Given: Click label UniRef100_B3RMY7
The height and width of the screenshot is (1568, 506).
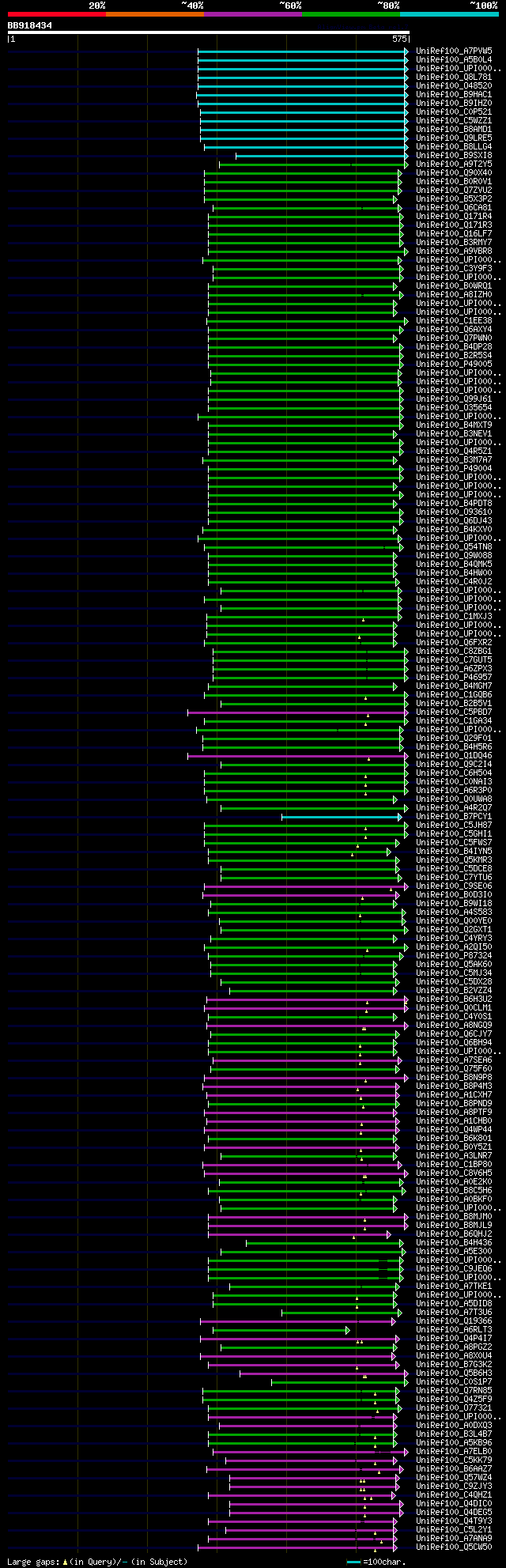Looking at the screenshot, I should [x=454, y=242].
